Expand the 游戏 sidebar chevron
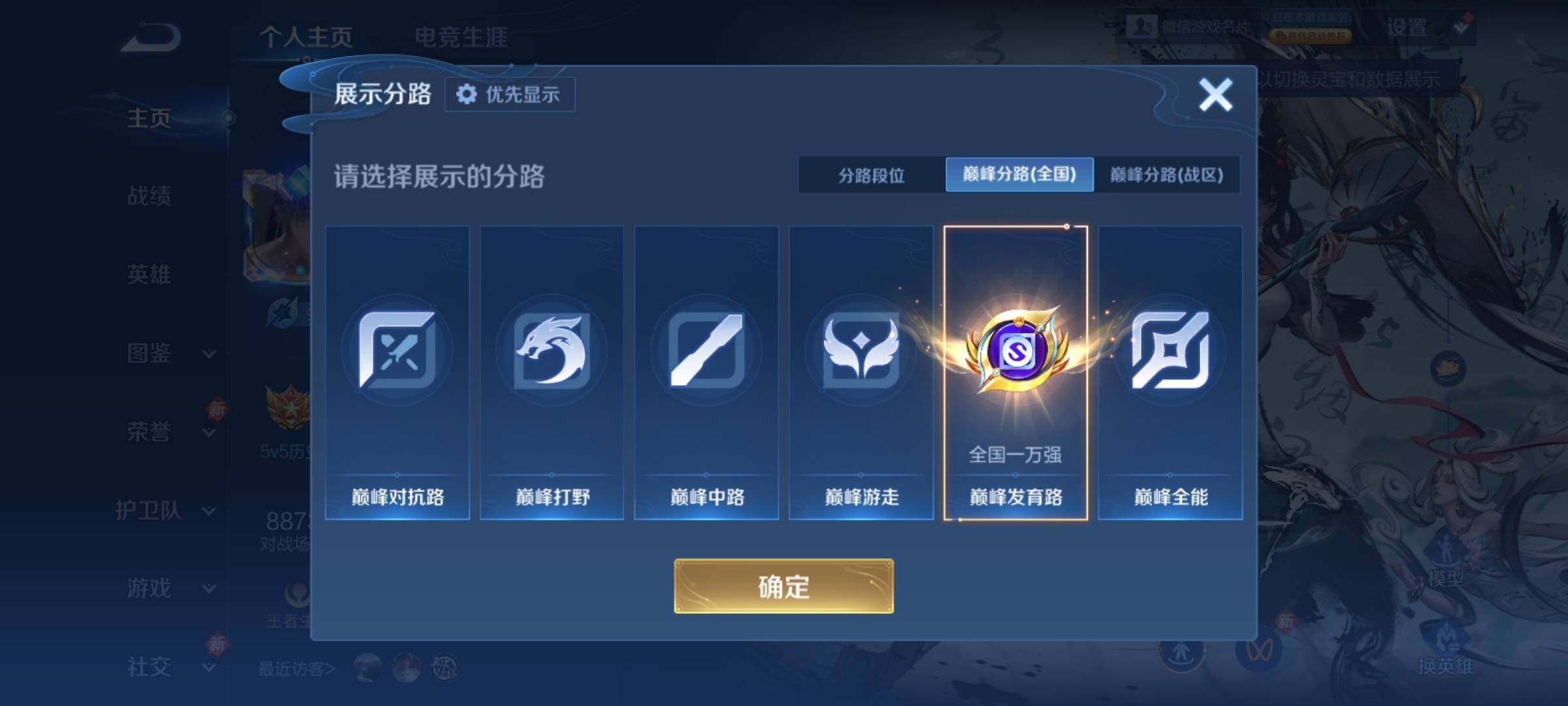The height and width of the screenshot is (706, 1568). [x=209, y=589]
